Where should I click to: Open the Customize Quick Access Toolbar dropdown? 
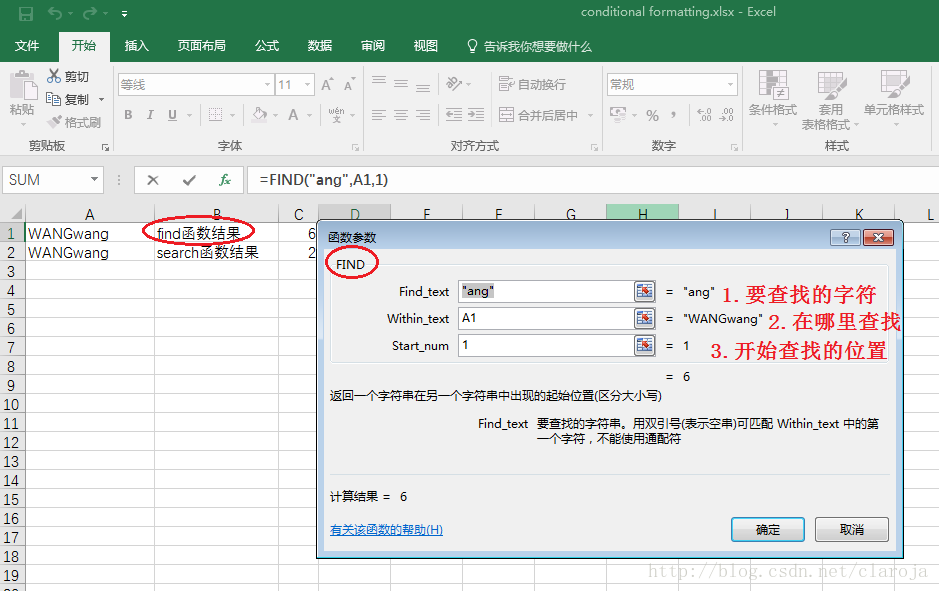(x=125, y=14)
